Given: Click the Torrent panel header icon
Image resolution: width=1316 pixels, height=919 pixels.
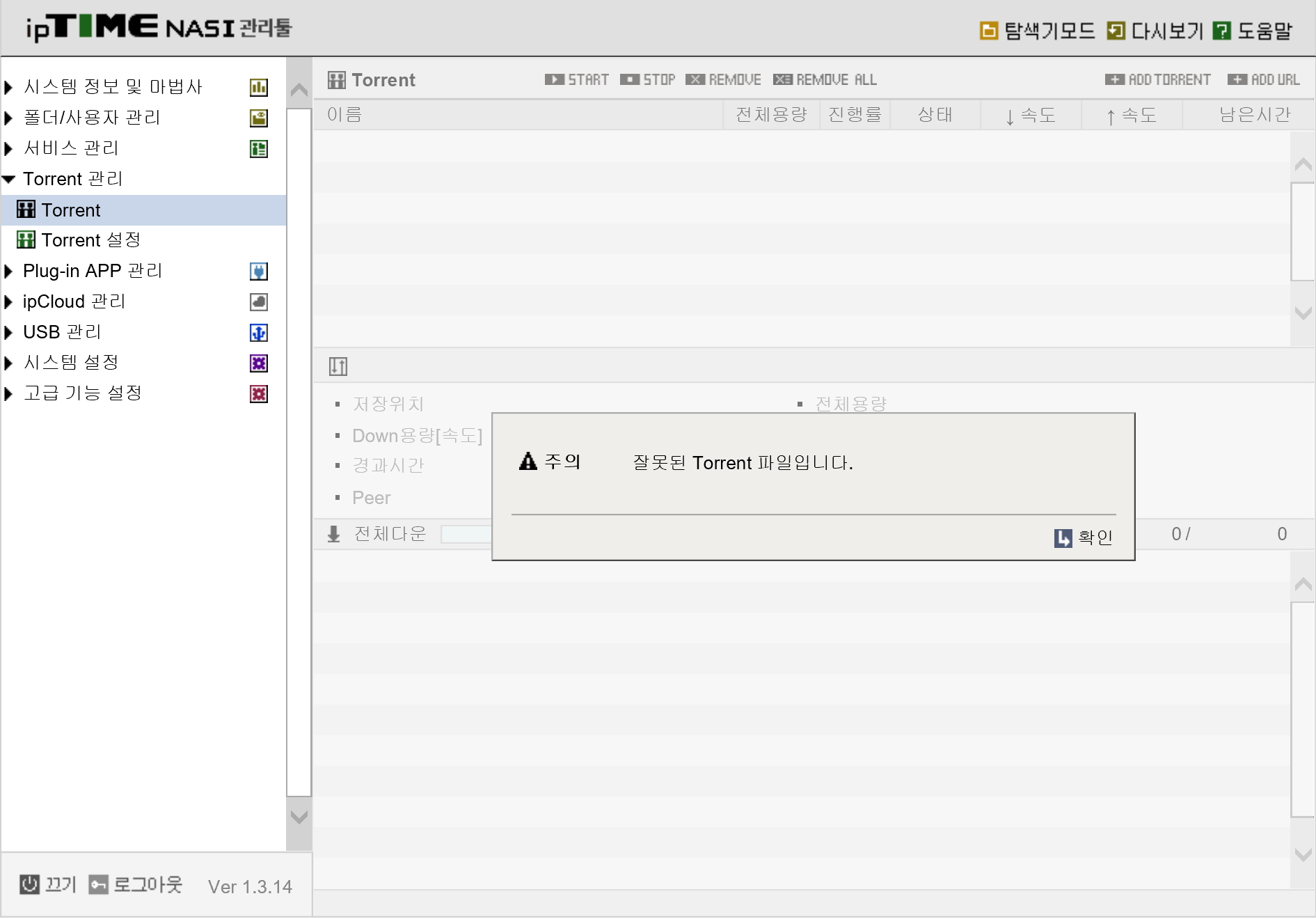Looking at the screenshot, I should coord(337,80).
